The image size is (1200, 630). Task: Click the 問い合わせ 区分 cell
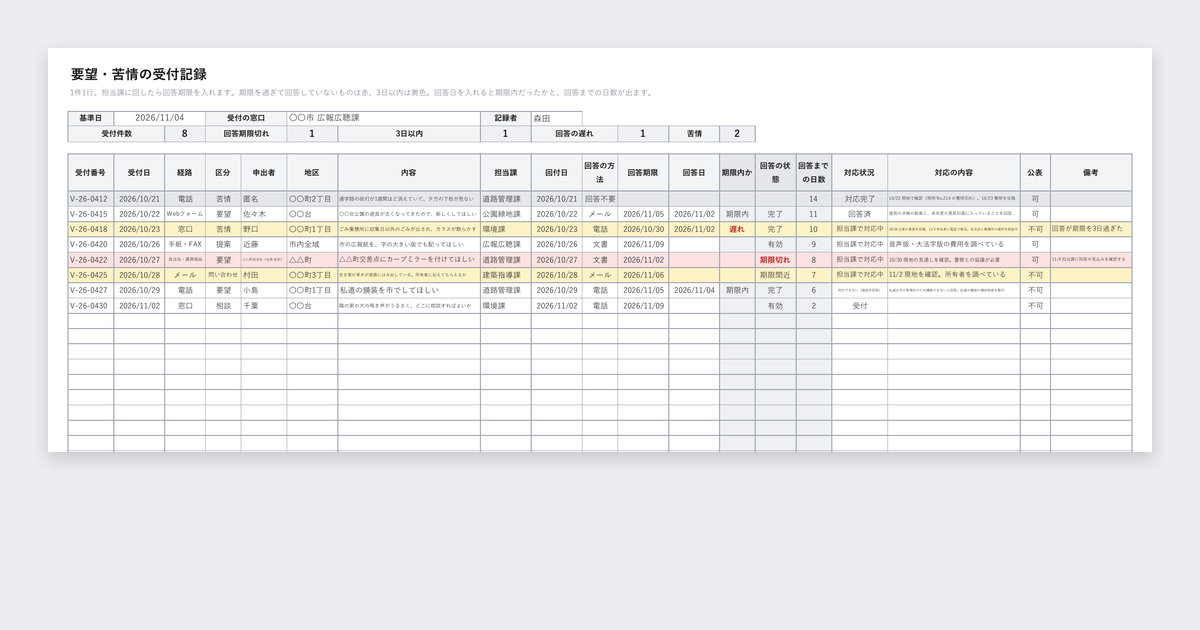(223, 274)
